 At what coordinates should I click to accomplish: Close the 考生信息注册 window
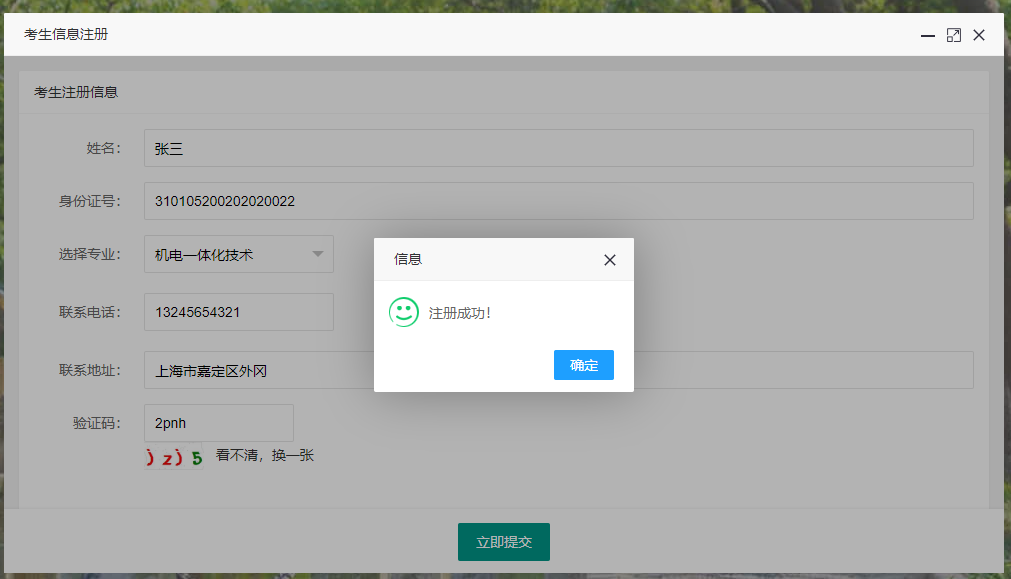[x=979, y=36]
